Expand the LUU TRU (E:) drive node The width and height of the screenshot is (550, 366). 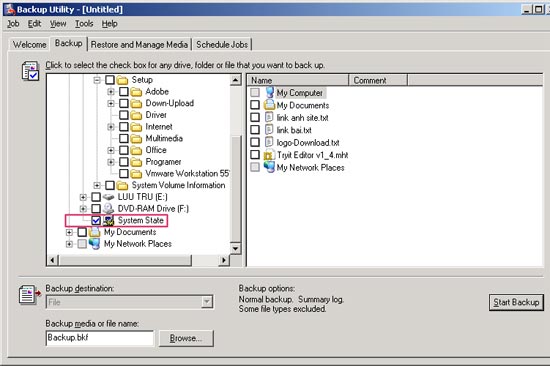[x=83, y=197]
